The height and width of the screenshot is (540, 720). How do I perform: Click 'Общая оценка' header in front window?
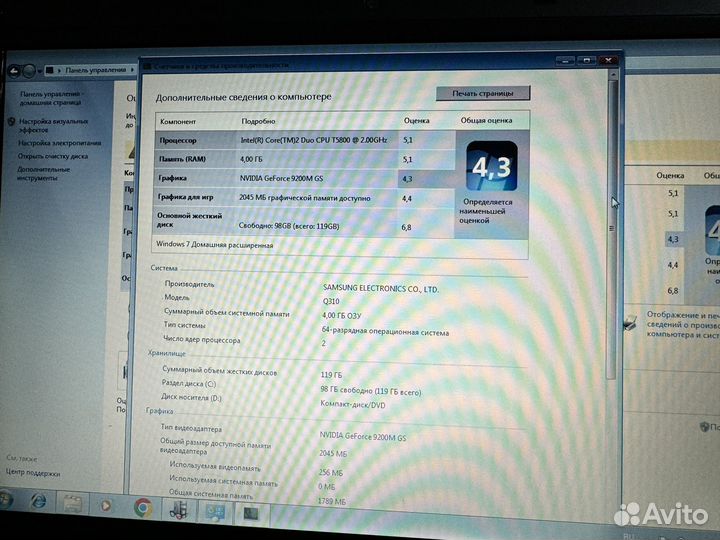click(x=486, y=120)
